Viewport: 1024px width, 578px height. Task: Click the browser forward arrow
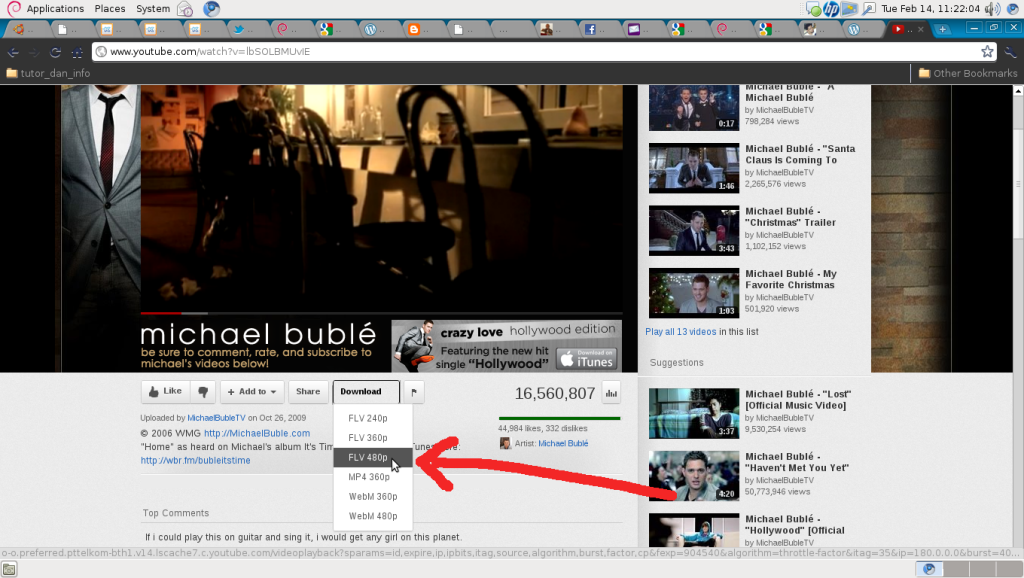pyautogui.click(x=34, y=52)
